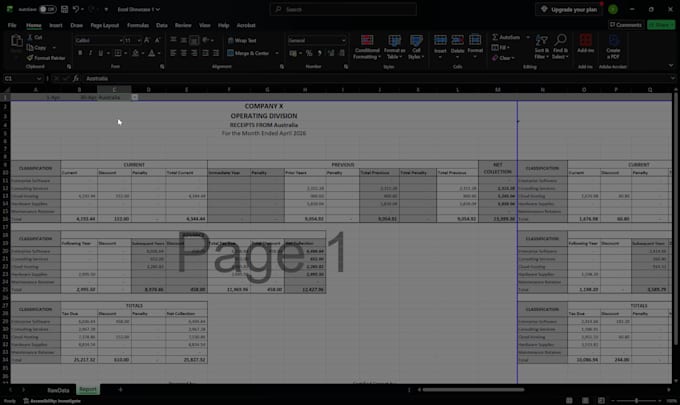The image size is (680, 405).
Task: Click the Increase Decimal icon
Action: coord(331,53)
